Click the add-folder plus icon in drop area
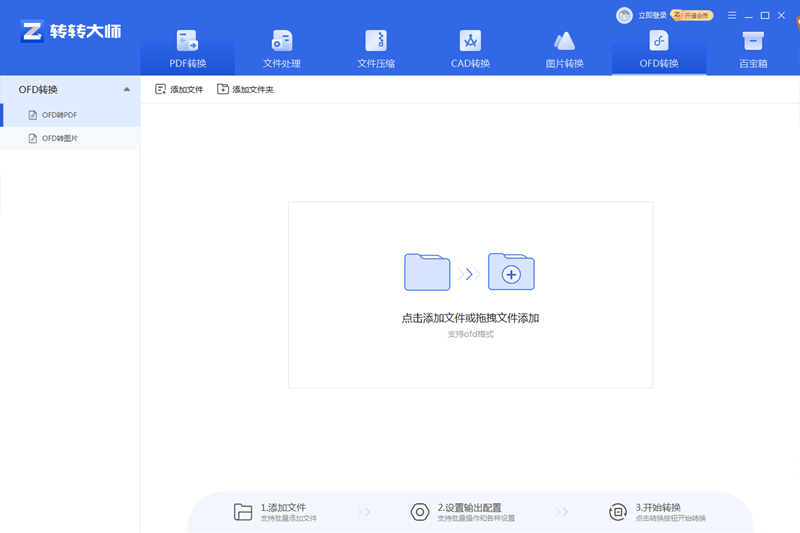The width and height of the screenshot is (800, 533). tap(511, 273)
